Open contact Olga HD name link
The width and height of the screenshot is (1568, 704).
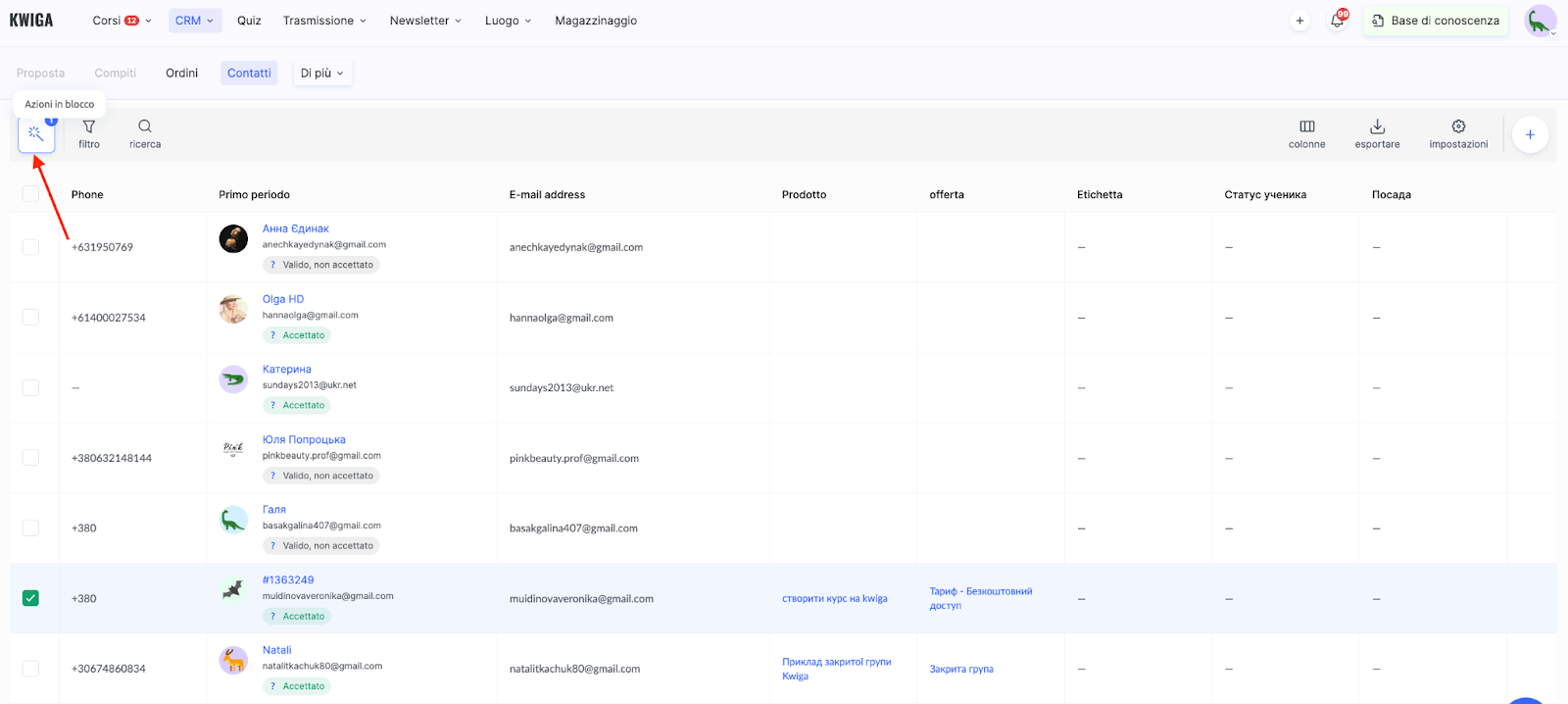pyautogui.click(x=283, y=299)
